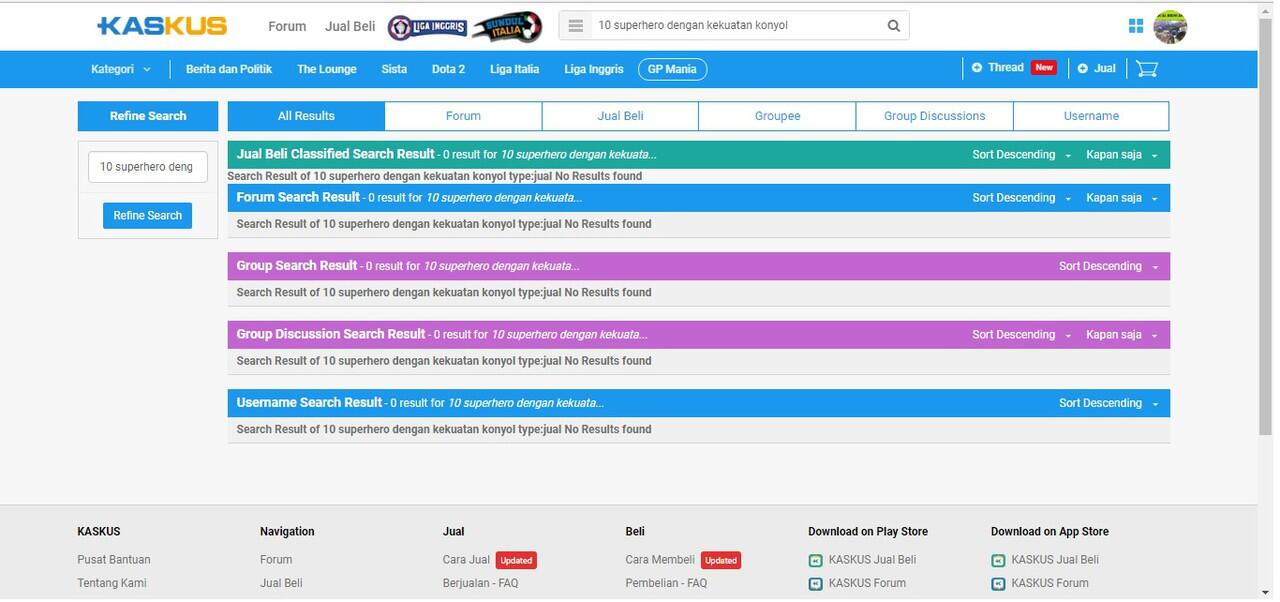
Task: Open the KASKUS home logo
Action: 162,26
